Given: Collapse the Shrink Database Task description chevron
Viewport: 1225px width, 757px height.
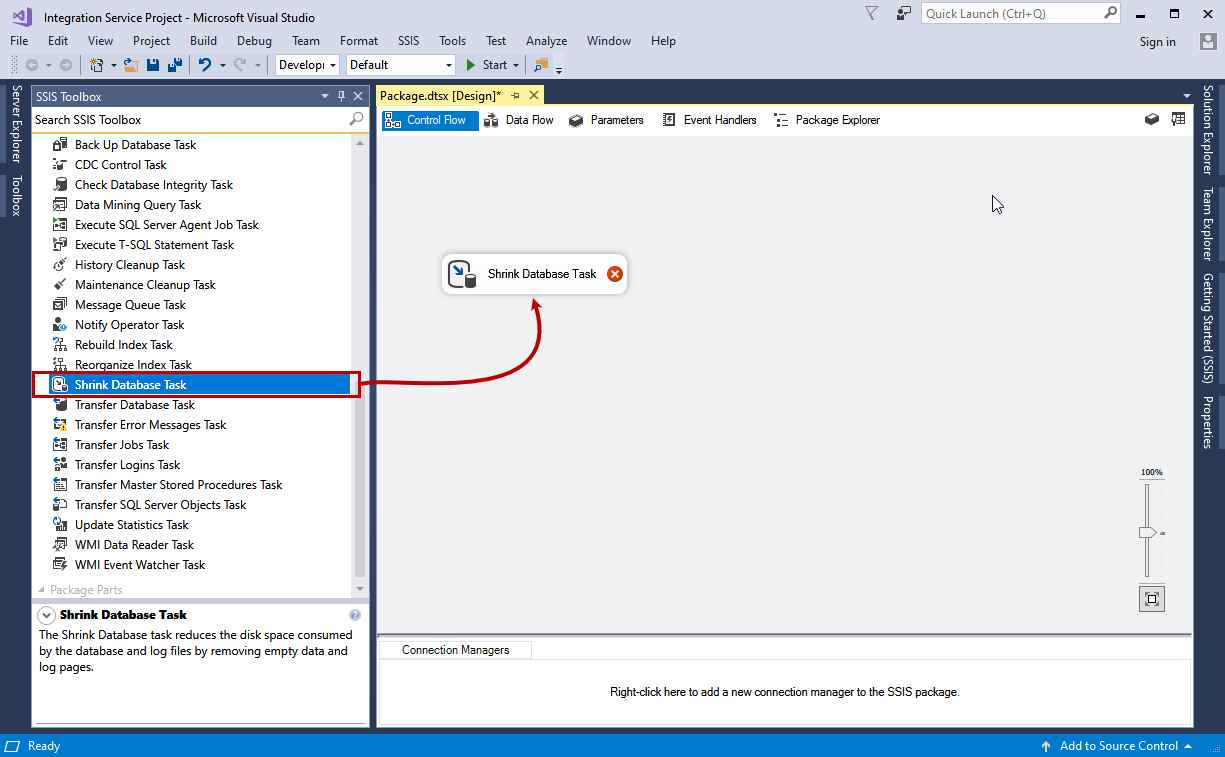Looking at the screenshot, I should [x=46, y=615].
